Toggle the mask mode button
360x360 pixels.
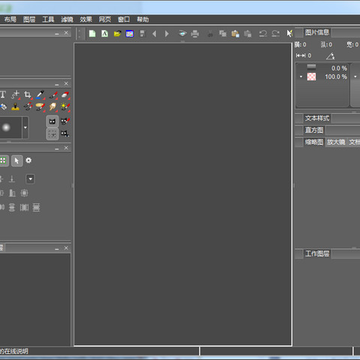[x=52, y=121]
